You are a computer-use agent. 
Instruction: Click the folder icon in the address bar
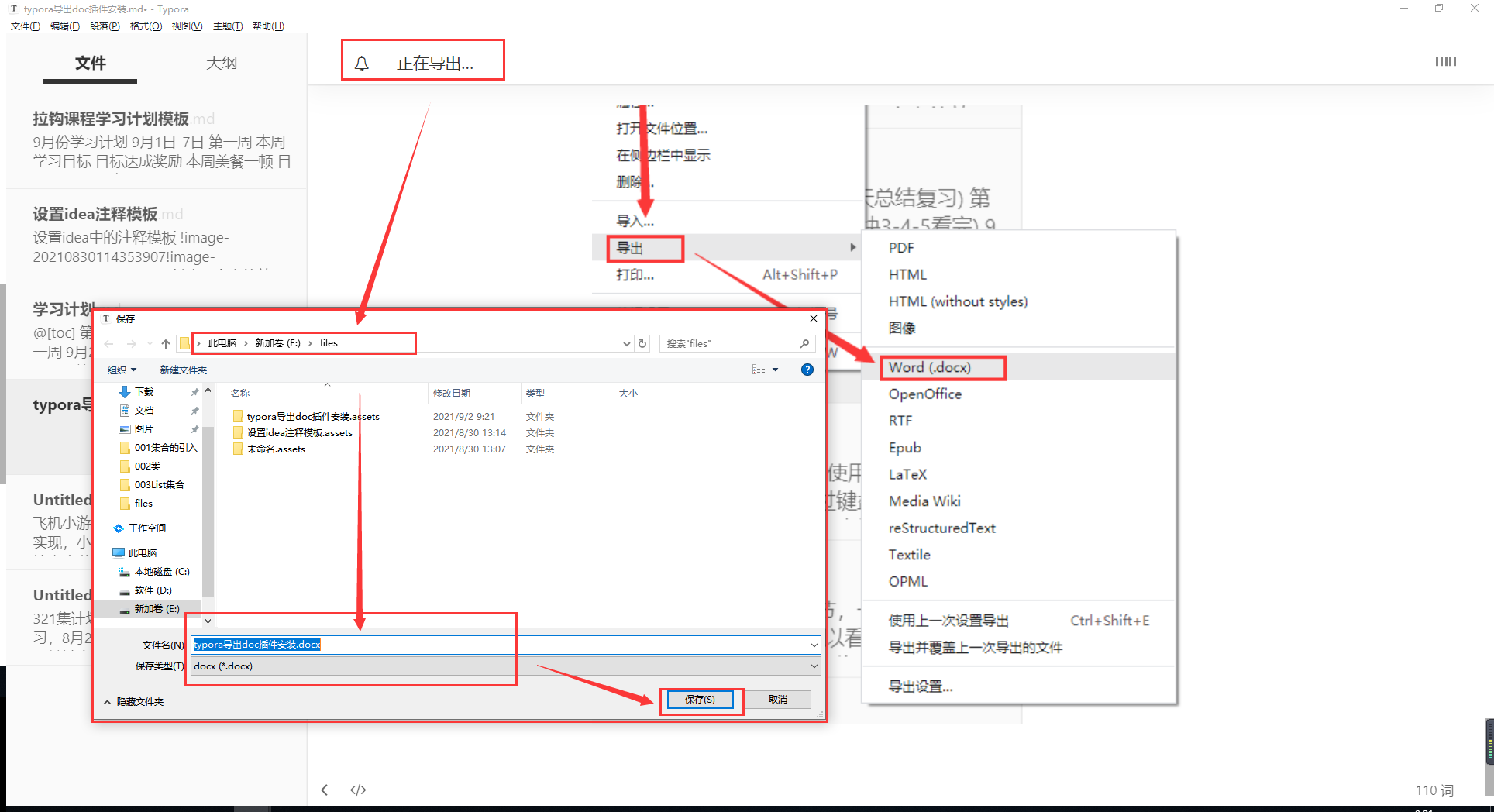click(184, 342)
